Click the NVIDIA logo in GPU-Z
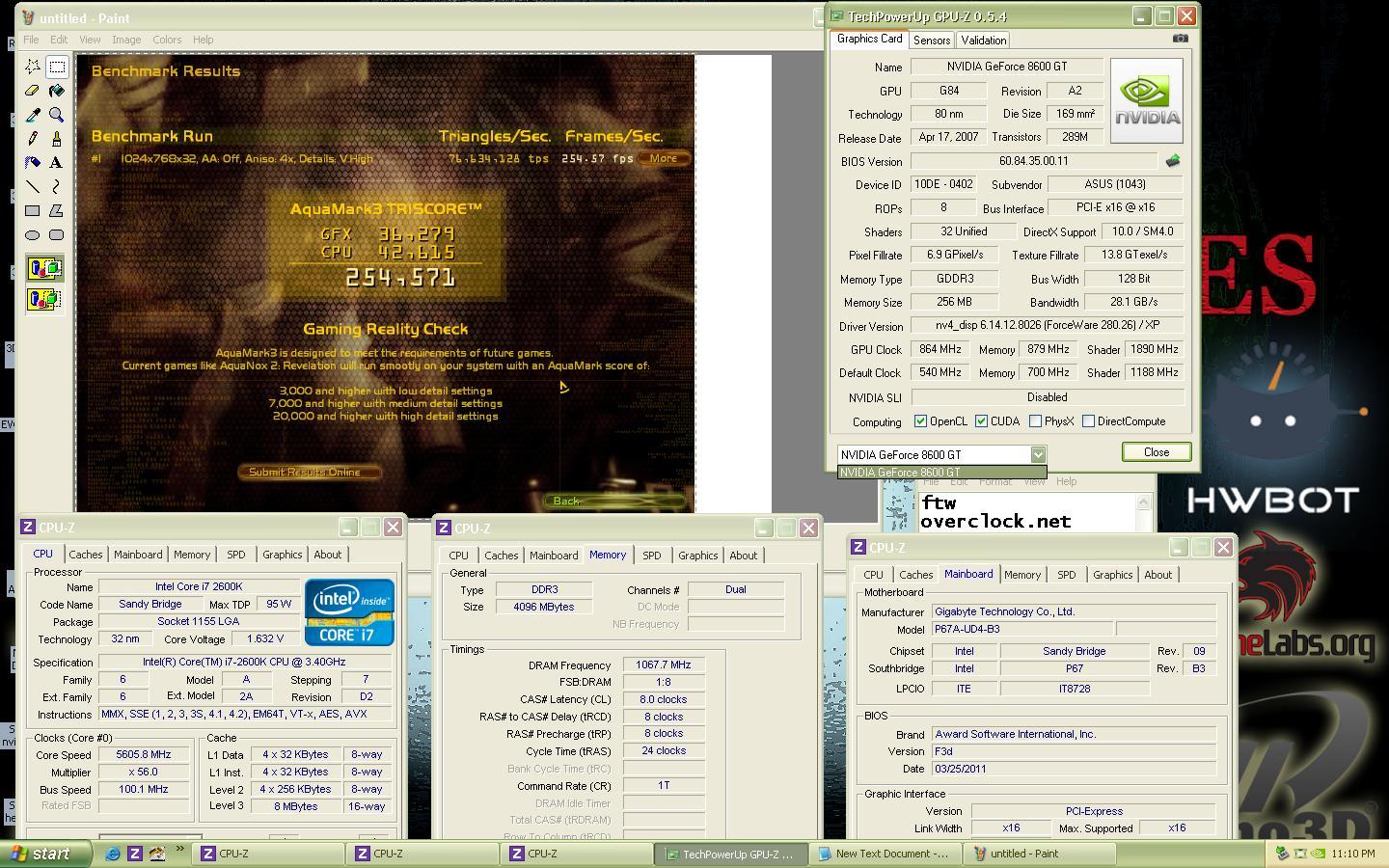 (1147, 101)
